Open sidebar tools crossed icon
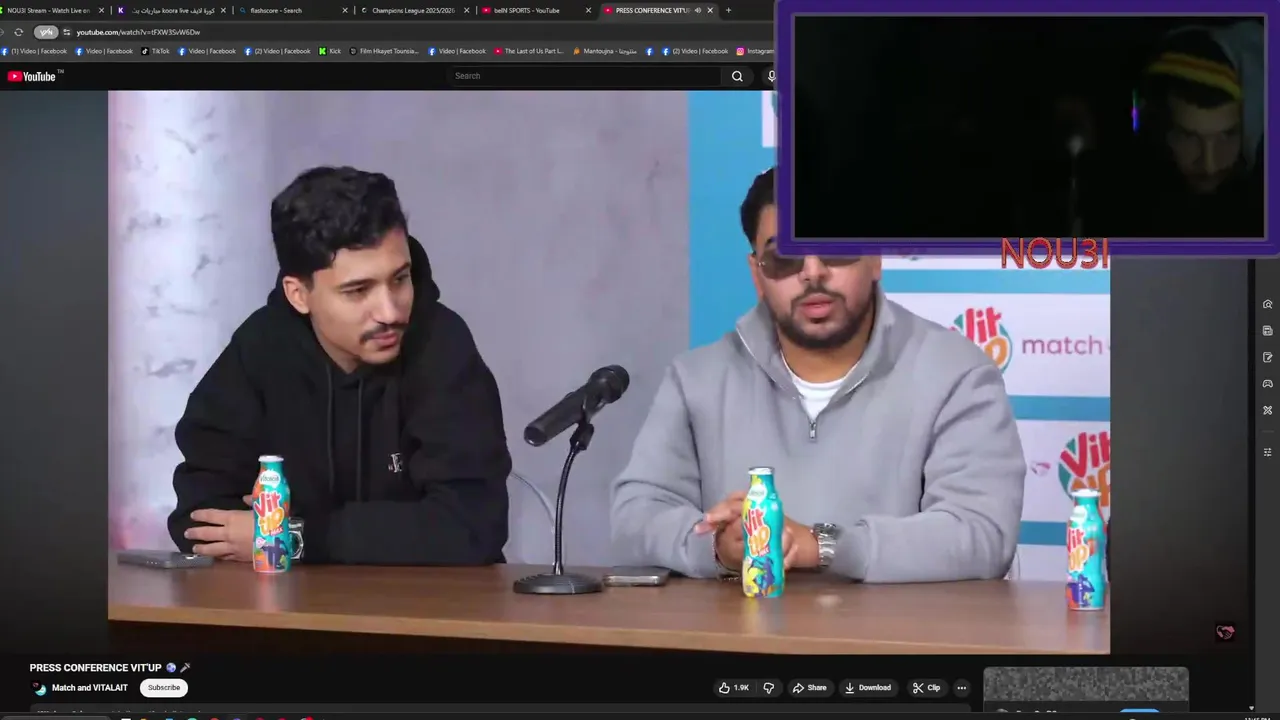The width and height of the screenshot is (1280, 720). coord(1268,410)
